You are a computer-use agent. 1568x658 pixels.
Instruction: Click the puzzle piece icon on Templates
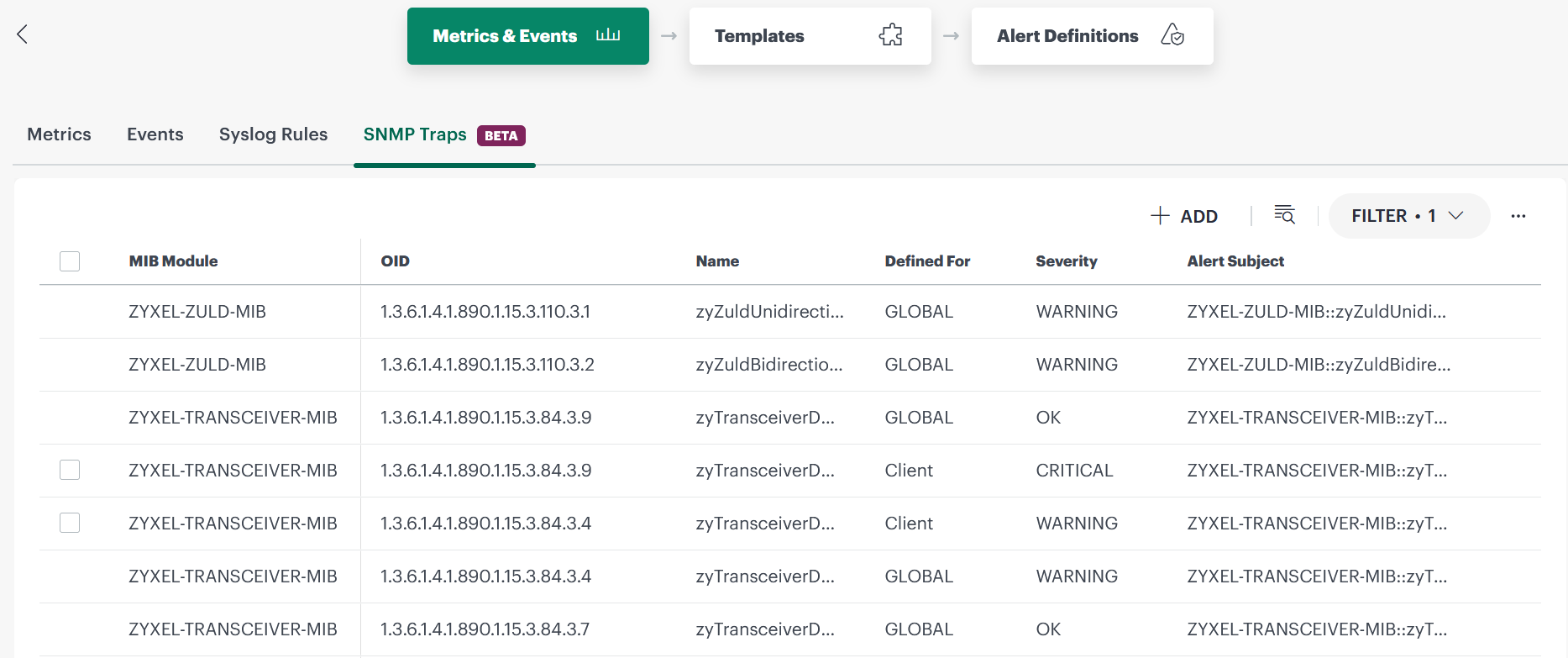pos(890,35)
